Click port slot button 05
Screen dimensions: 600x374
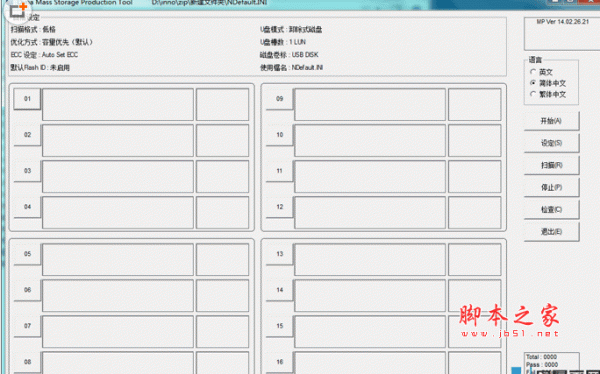[27, 254]
